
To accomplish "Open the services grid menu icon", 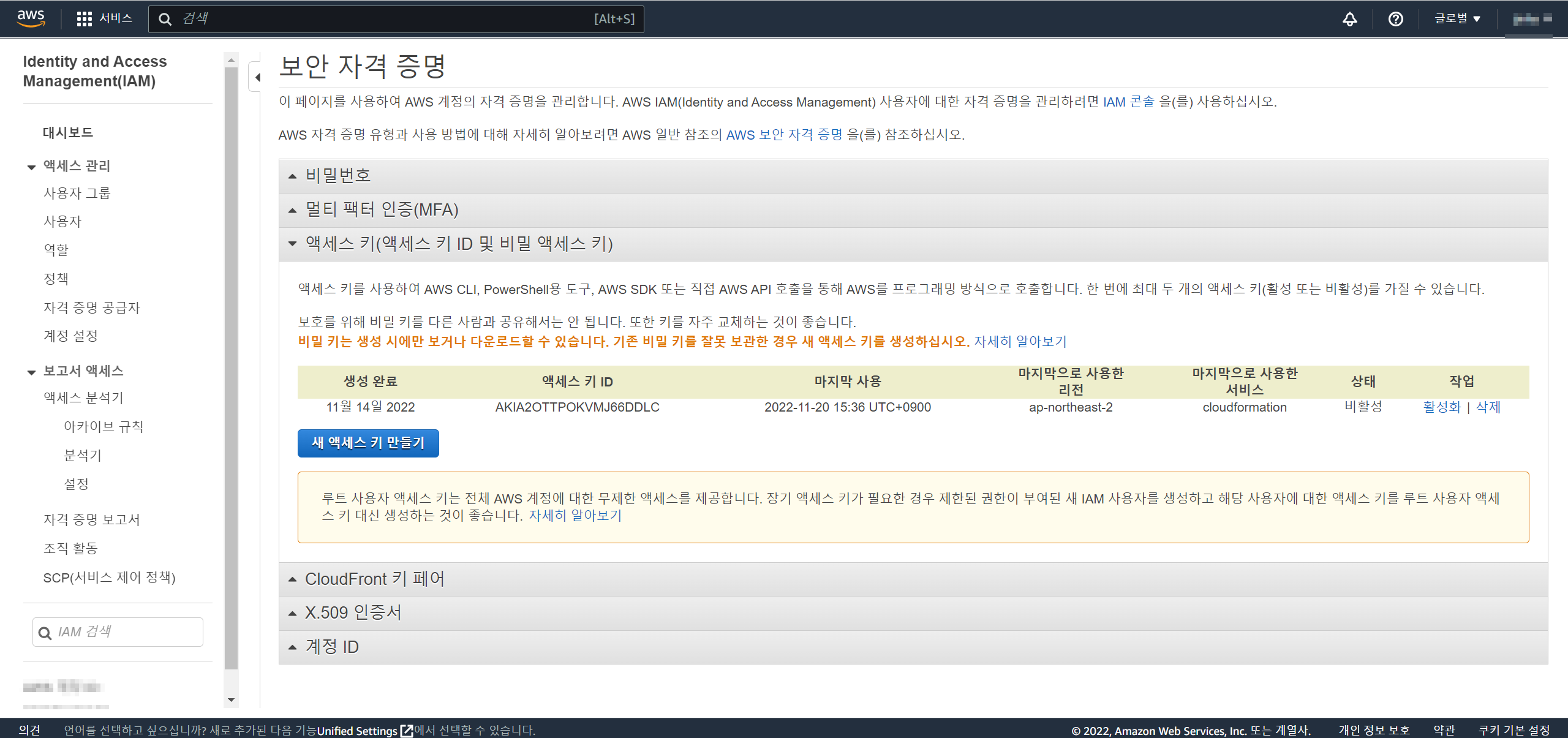I will tap(84, 19).
